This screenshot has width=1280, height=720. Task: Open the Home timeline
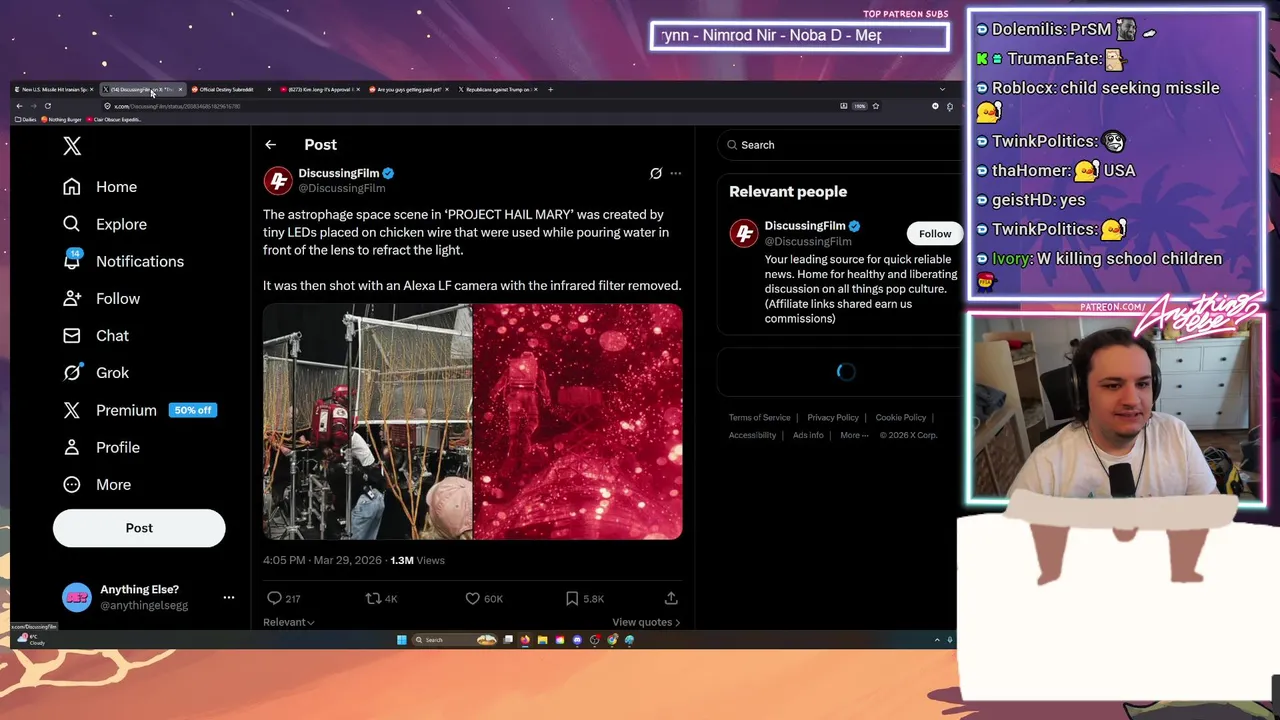pyautogui.click(x=100, y=187)
